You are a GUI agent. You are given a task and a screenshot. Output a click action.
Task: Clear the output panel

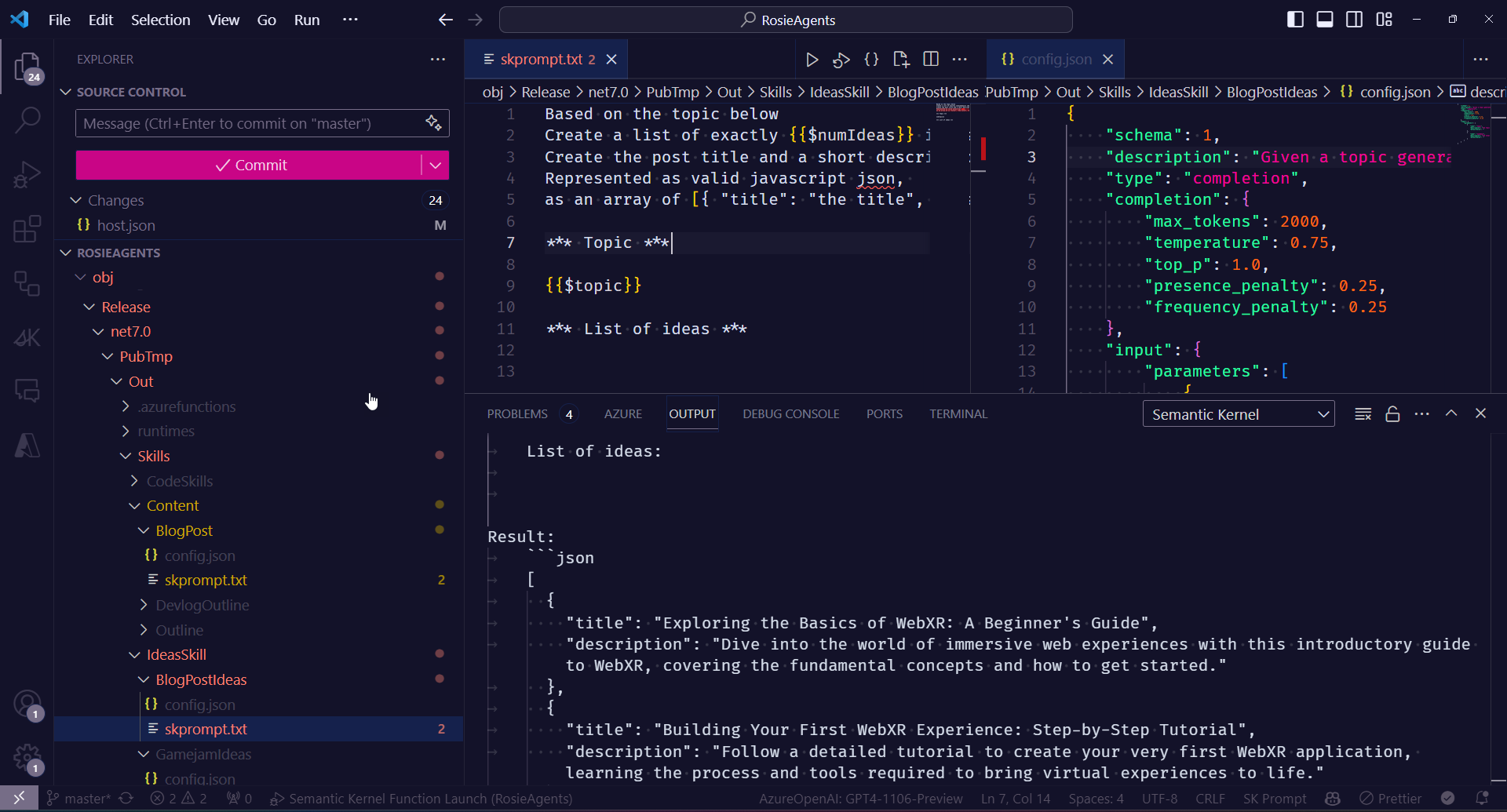pos(1363,414)
